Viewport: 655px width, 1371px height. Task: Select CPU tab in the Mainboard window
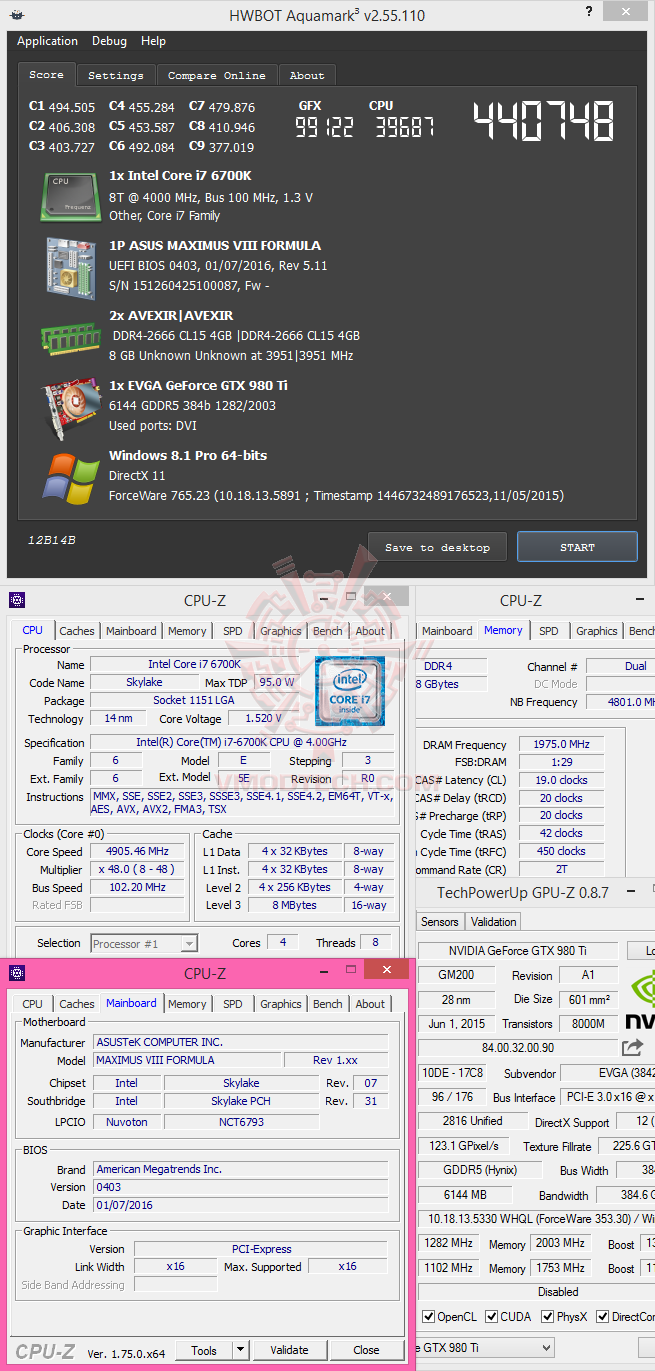[33, 1004]
